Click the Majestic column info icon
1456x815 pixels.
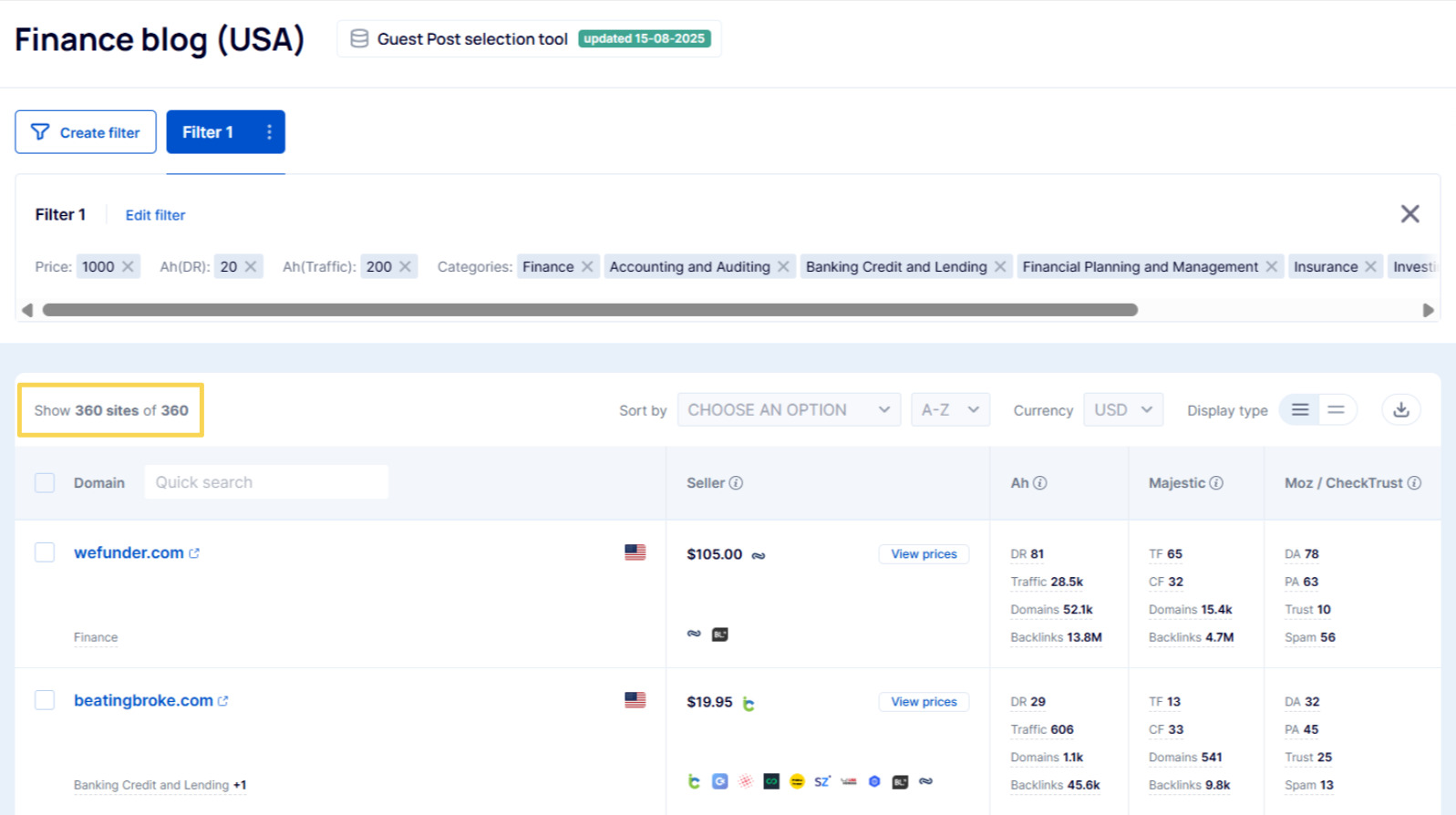[x=1216, y=483]
